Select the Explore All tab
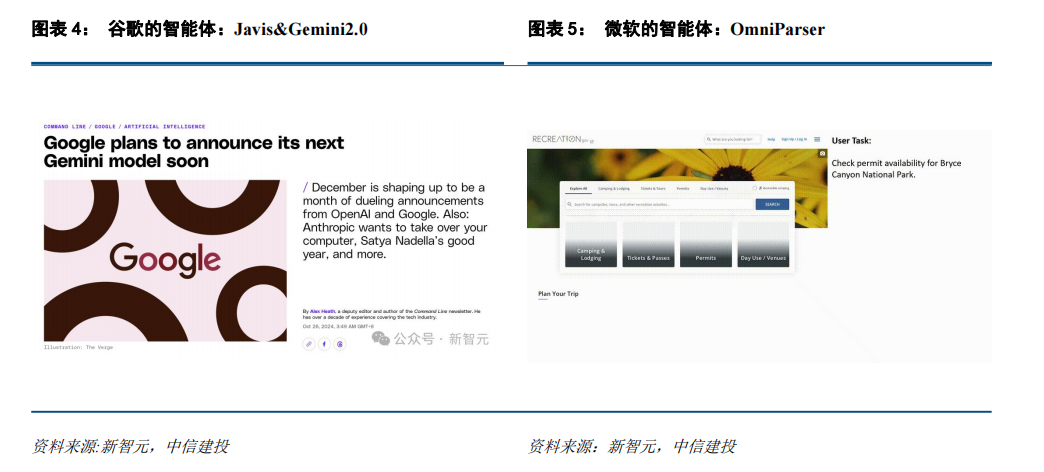Viewport: 1044px width, 472px height. click(578, 188)
